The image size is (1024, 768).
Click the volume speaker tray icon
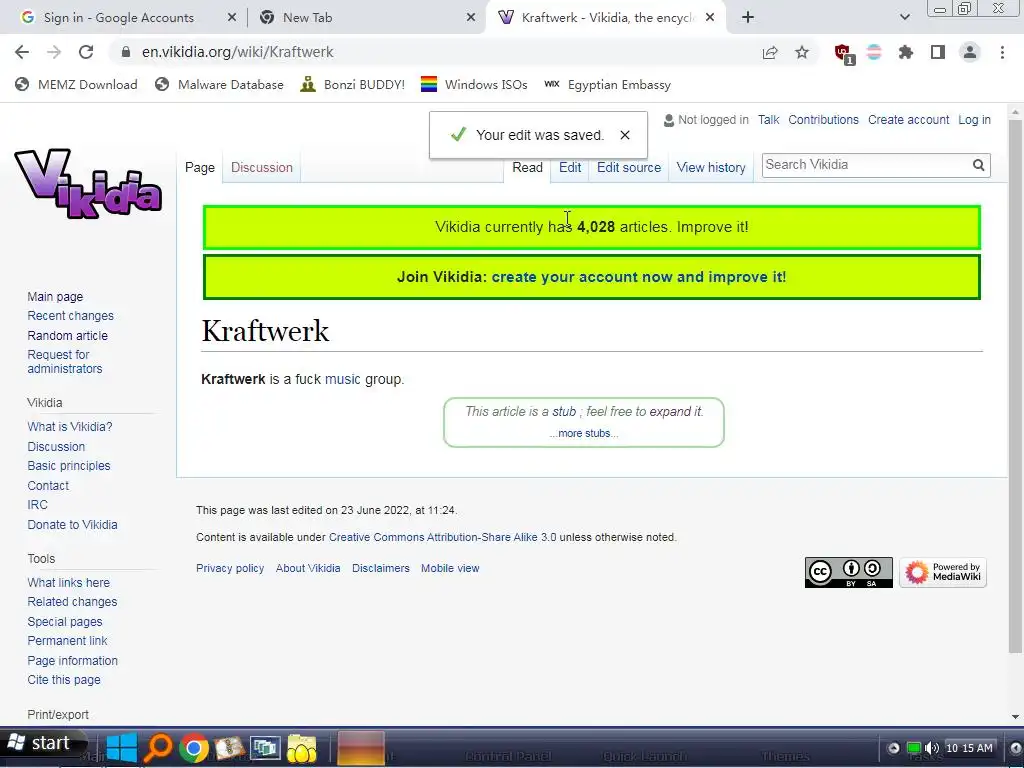(x=932, y=748)
